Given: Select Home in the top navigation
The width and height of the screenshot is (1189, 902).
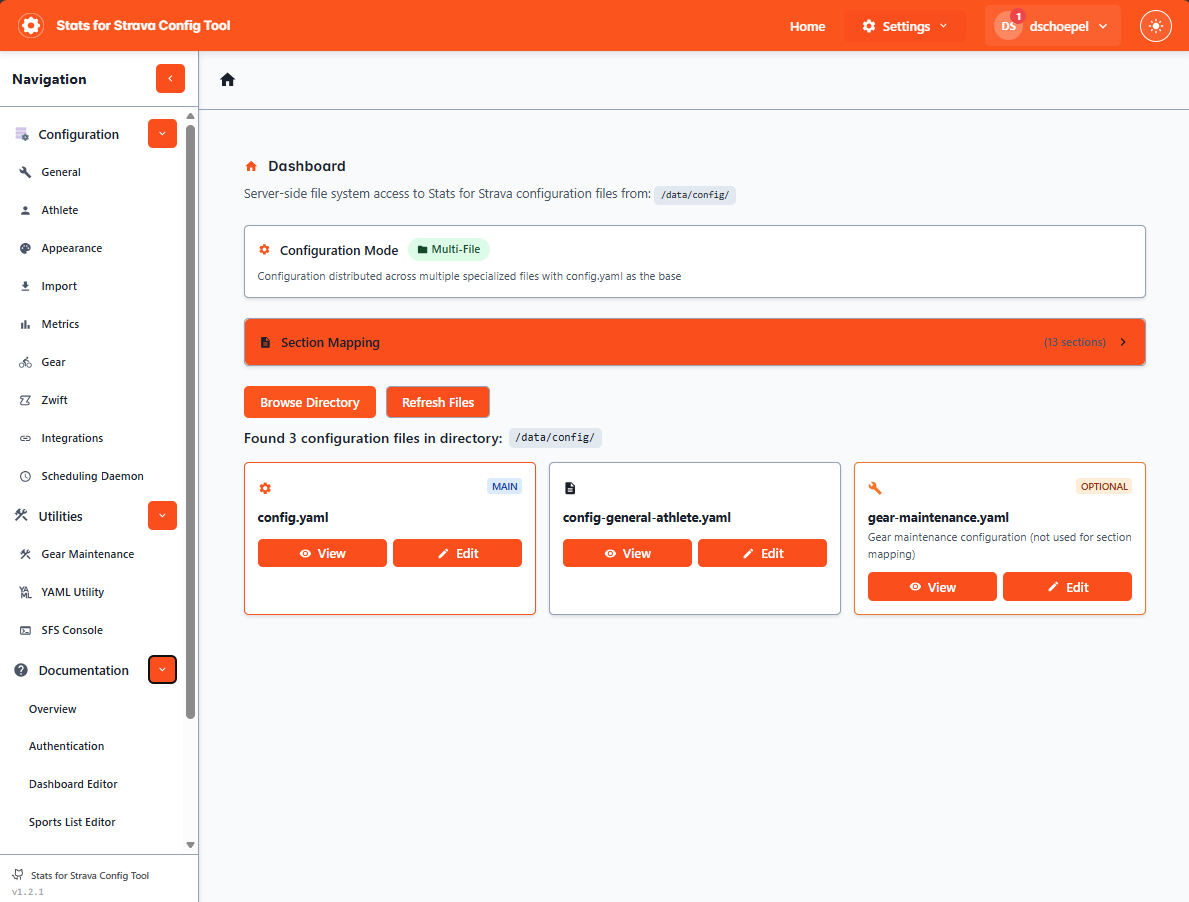Looking at the screenshot, I should pyautogui.click(x=807, y=27).
